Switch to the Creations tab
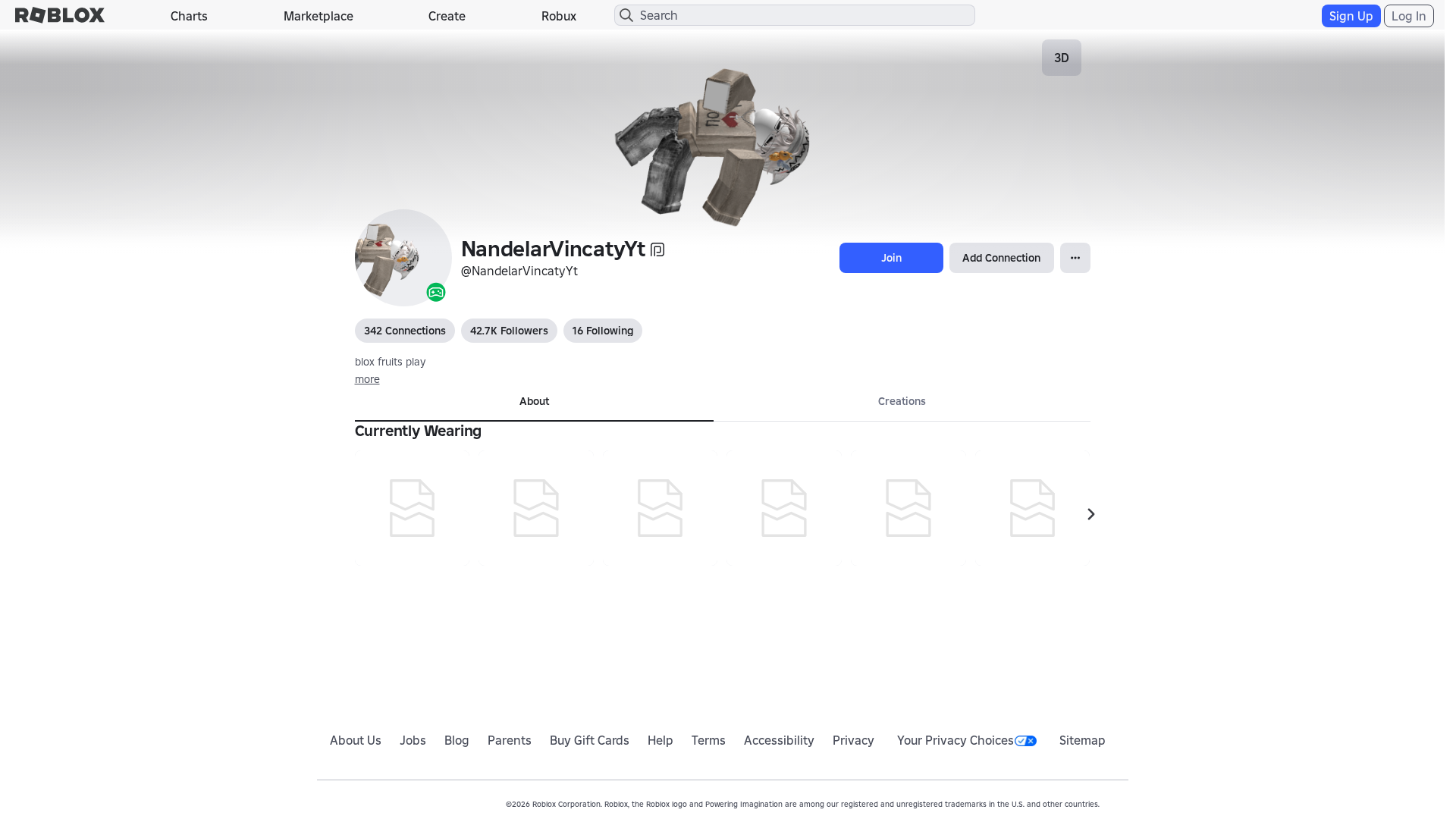 pyautogui.click(x=902, y=401)
